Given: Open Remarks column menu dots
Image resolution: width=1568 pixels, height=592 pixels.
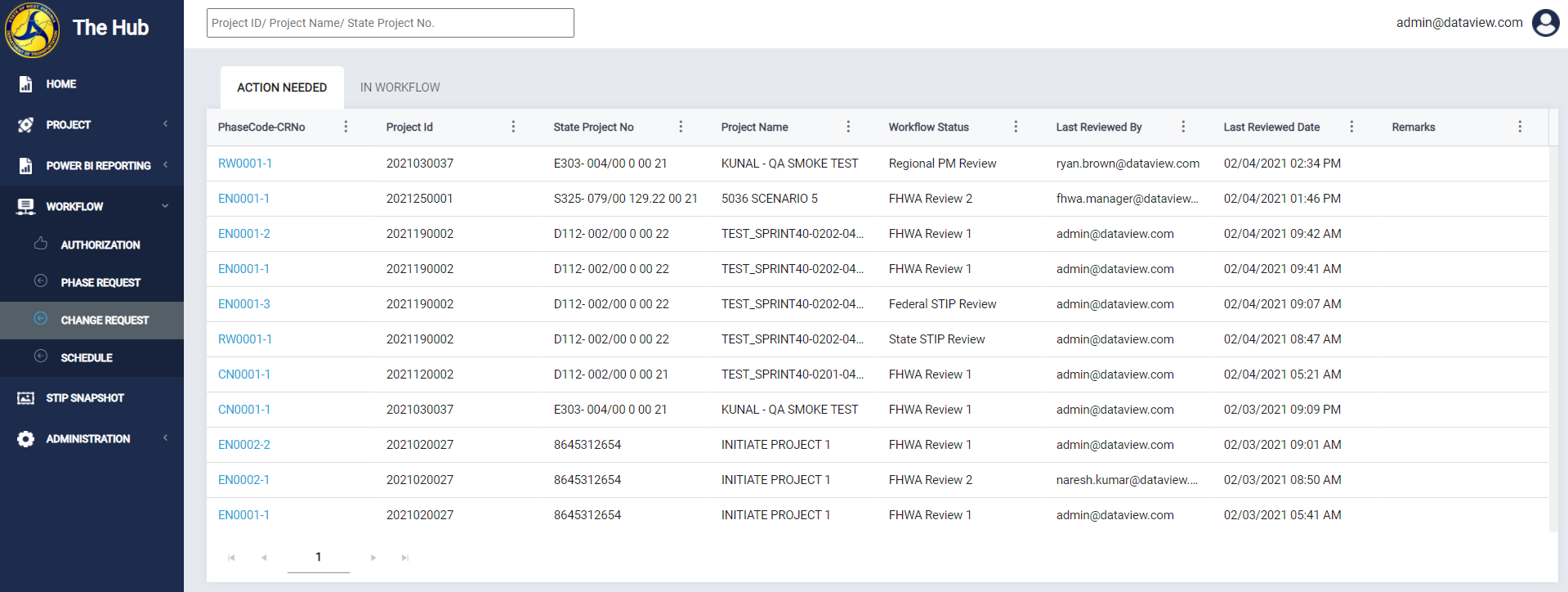Looking at the screenshot, I should (1520, 127).
